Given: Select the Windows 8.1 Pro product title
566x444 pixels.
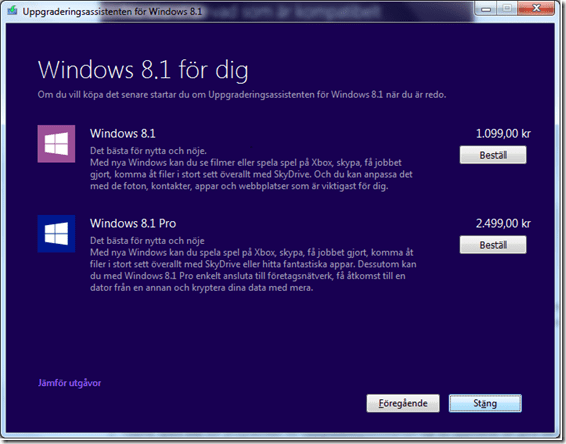Looking at the screenshot, I should pos(133,223).
